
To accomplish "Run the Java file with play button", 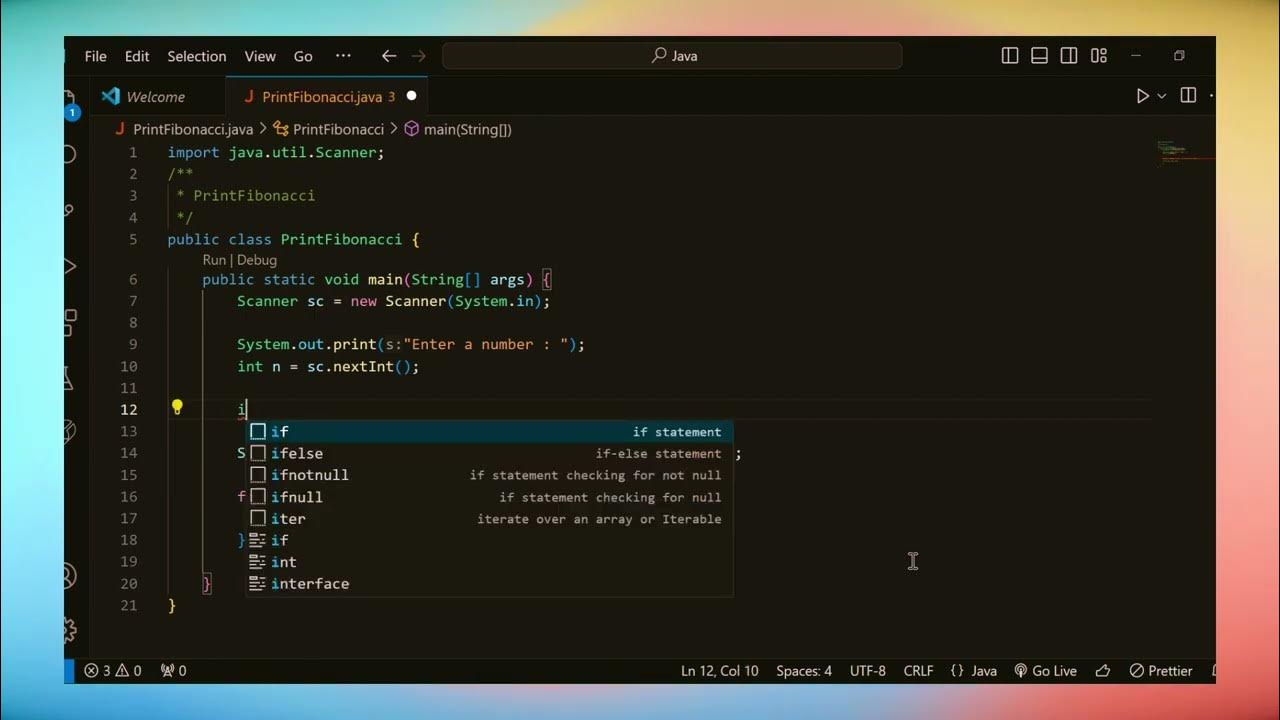I will tap(1142, 96).
